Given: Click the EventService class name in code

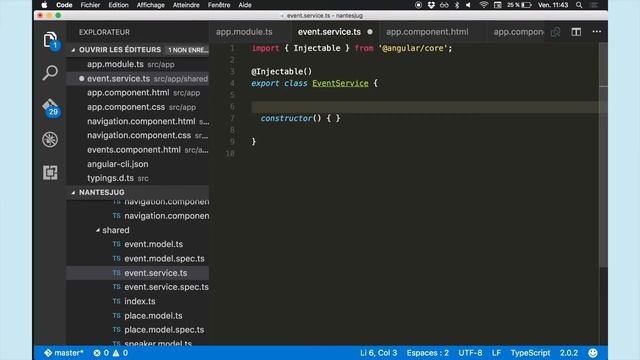Looking at the screenshot, I should pyautogui.click(x=340, y=83).
